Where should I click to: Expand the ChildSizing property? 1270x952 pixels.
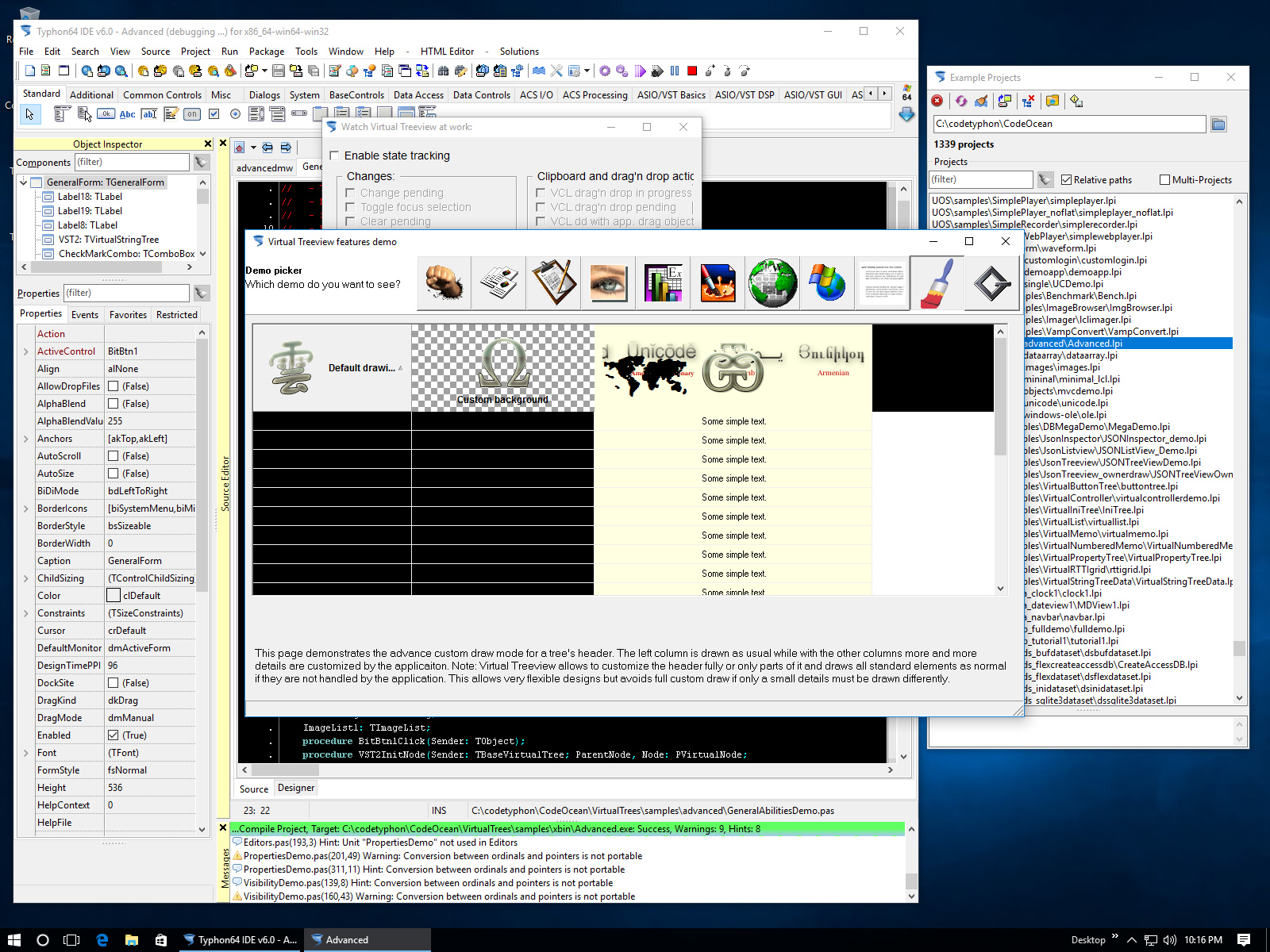[25, 578]
